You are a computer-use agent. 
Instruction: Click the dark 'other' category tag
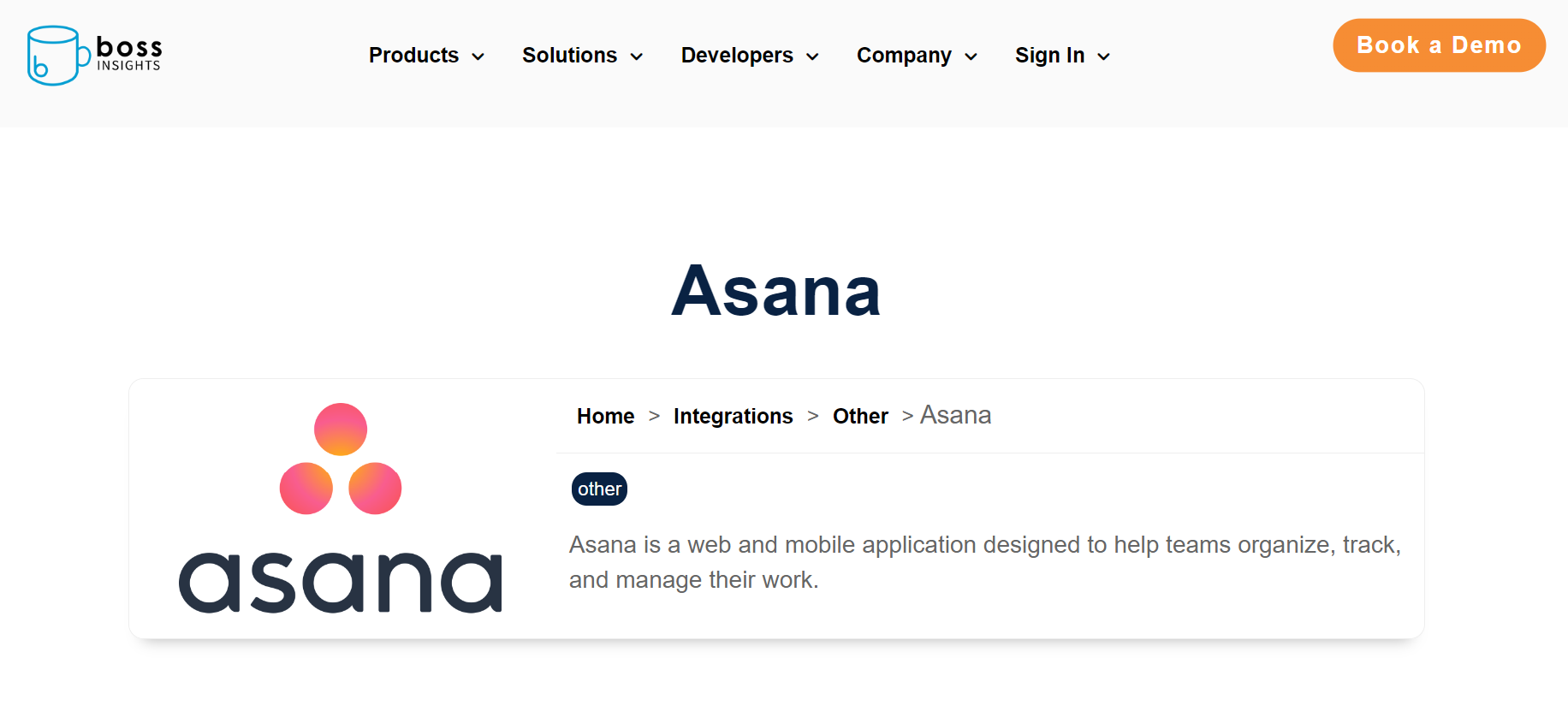coord(599,489)
